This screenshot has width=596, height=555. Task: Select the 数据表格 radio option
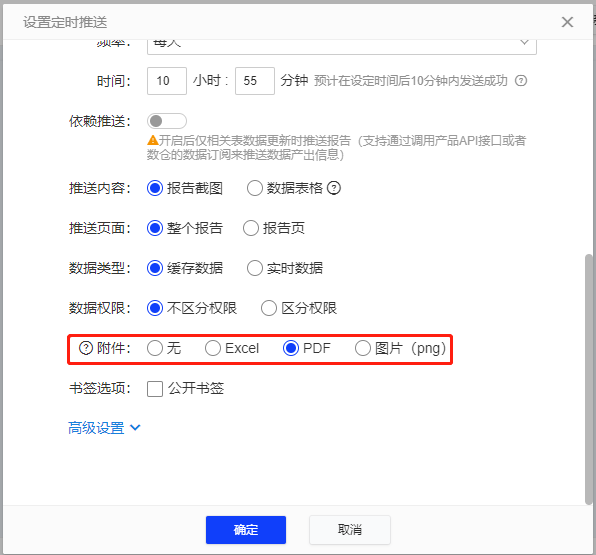(x=255, y=188)
